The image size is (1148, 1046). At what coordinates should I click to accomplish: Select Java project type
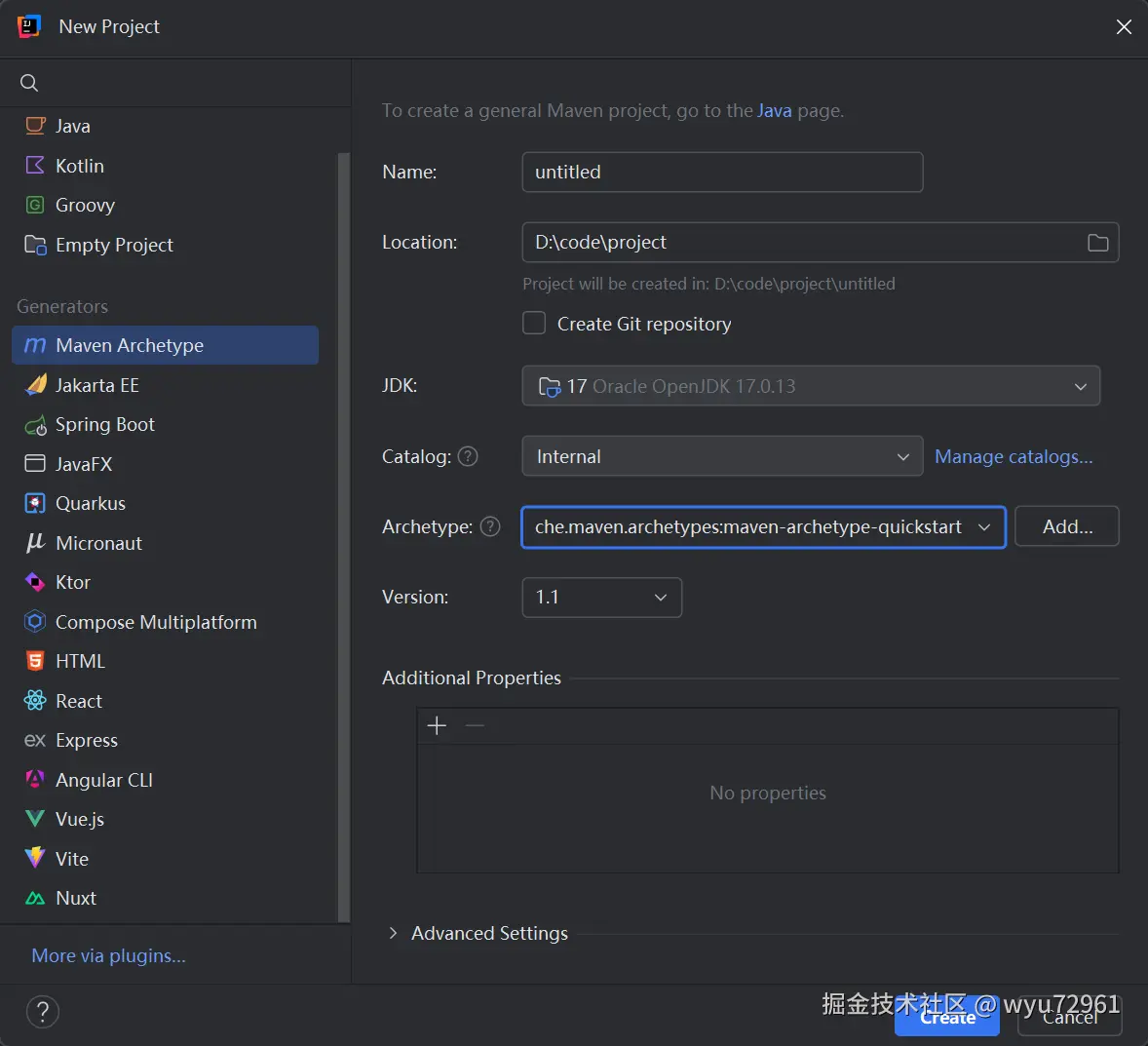[166, 126]
